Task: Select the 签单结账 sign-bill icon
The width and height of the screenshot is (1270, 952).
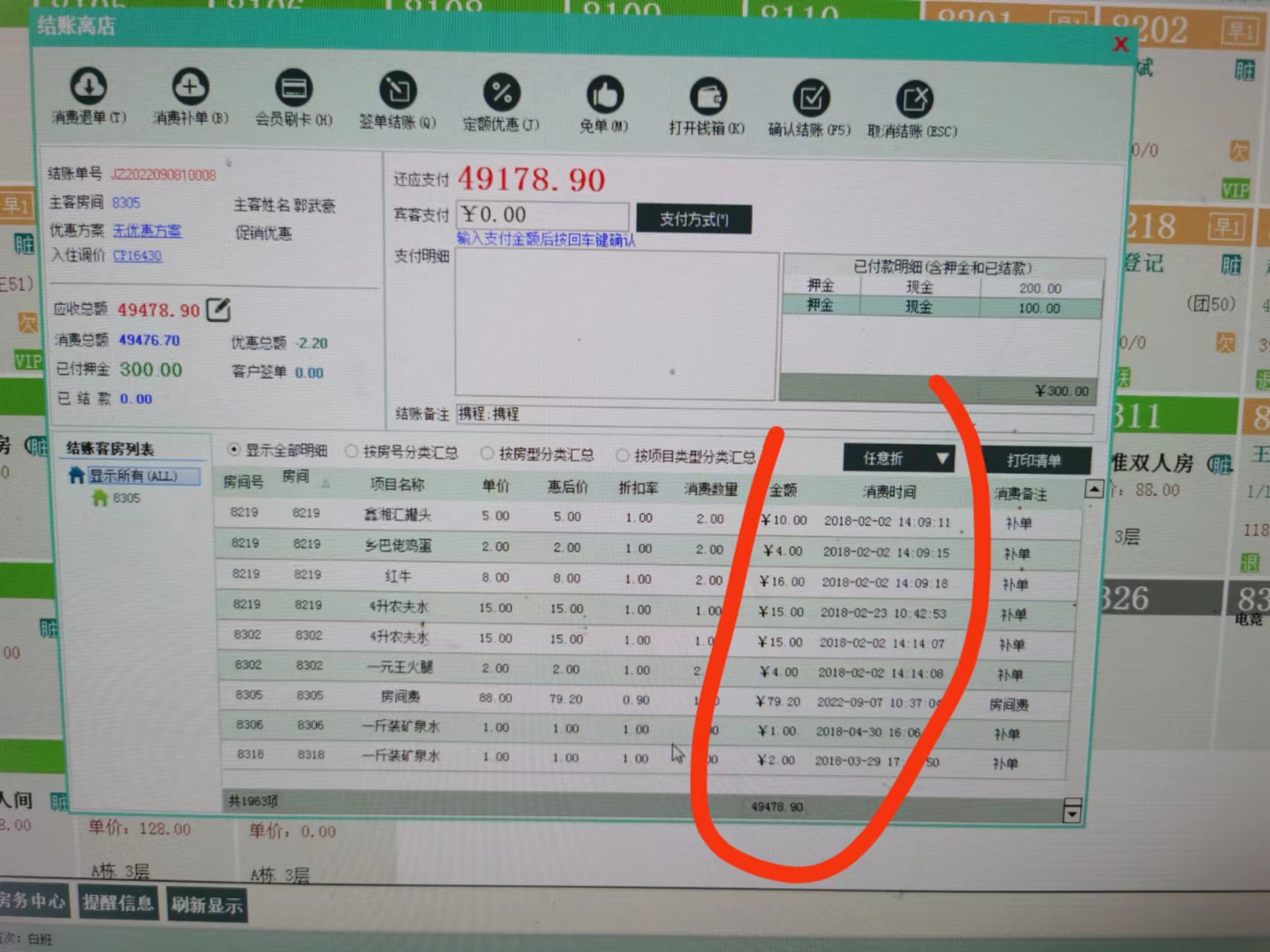Action: [398, 91]
